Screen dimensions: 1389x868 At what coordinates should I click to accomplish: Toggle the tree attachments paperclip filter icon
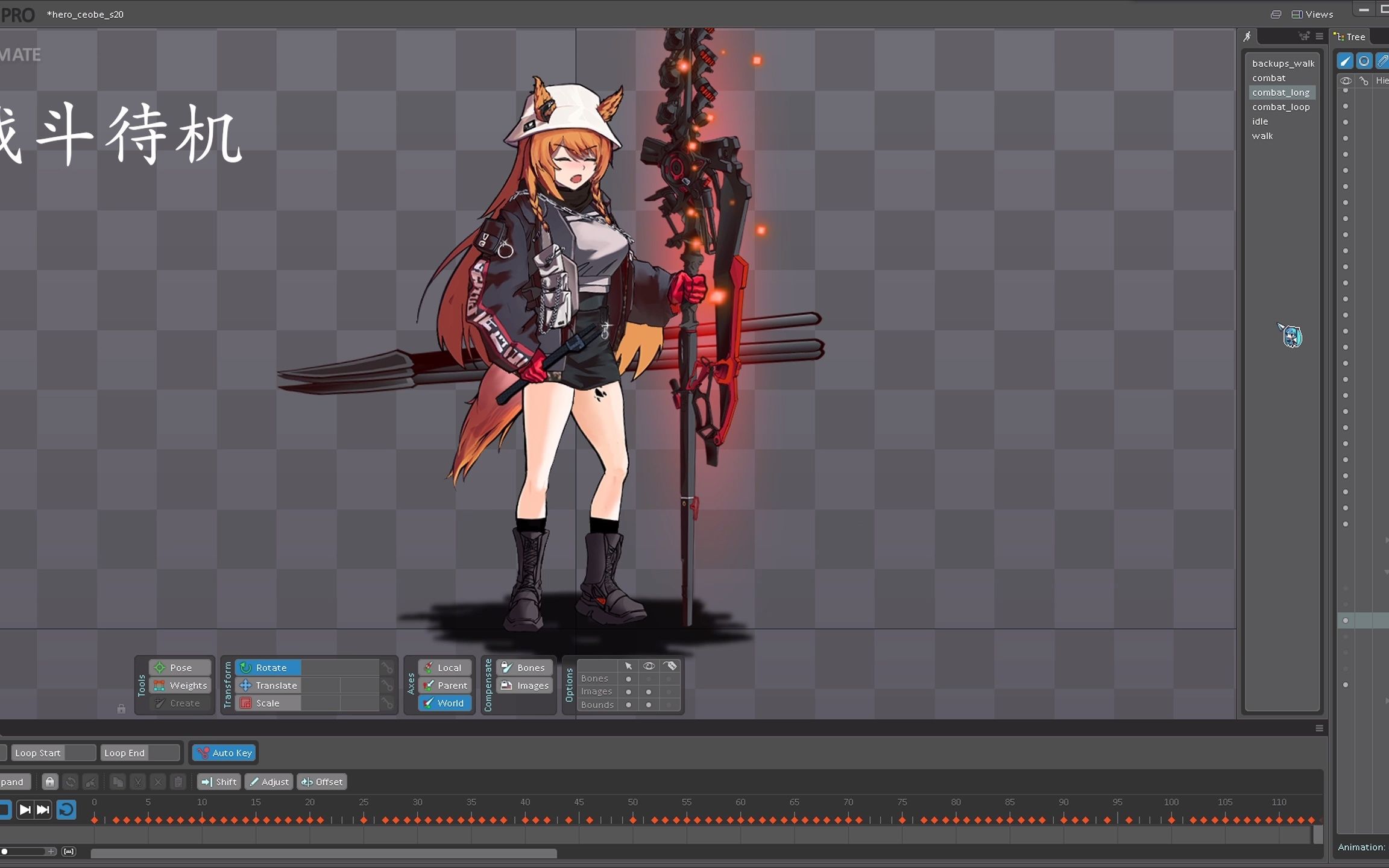pos(1382,61)
